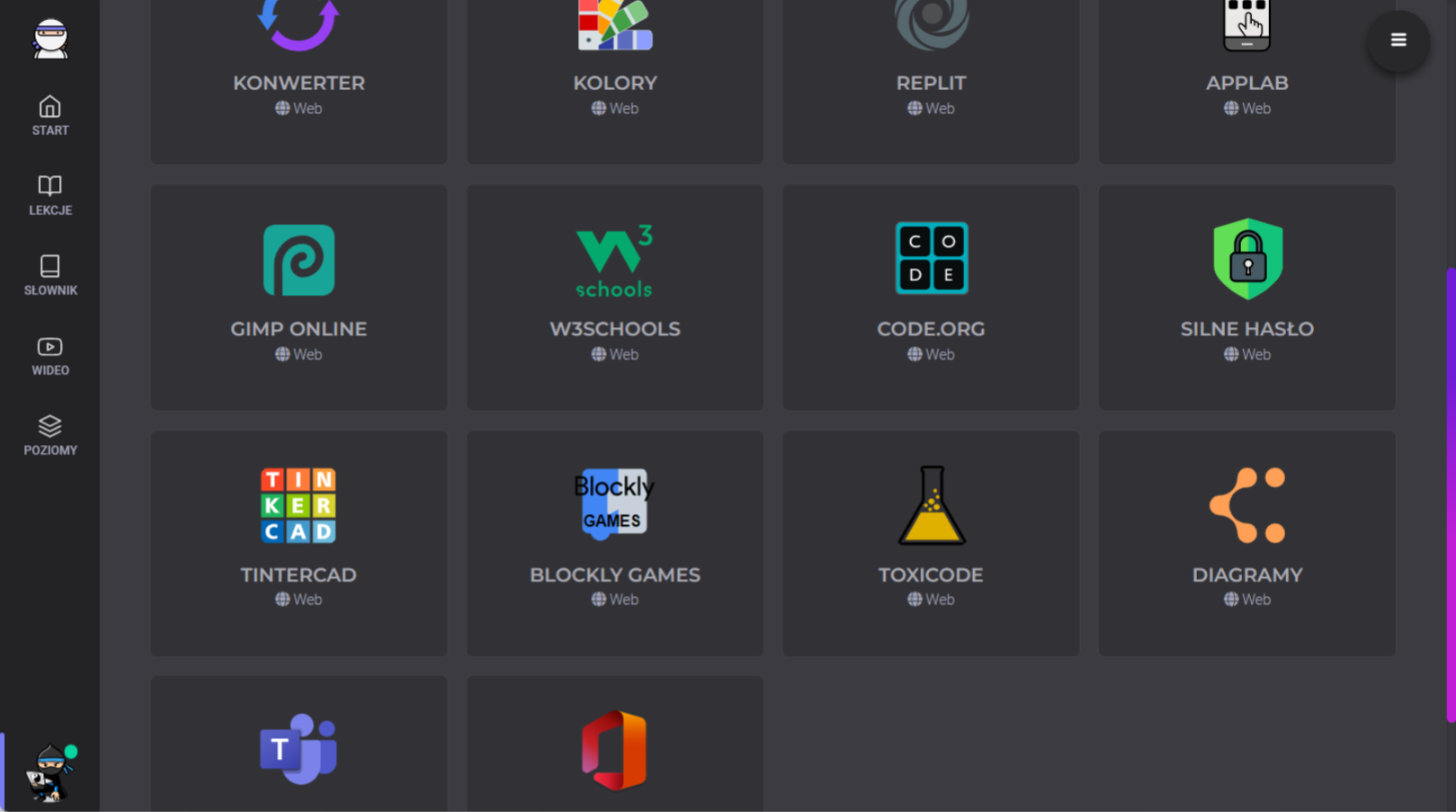Click the purple vertical scrollbar

tap(1450, 495)
